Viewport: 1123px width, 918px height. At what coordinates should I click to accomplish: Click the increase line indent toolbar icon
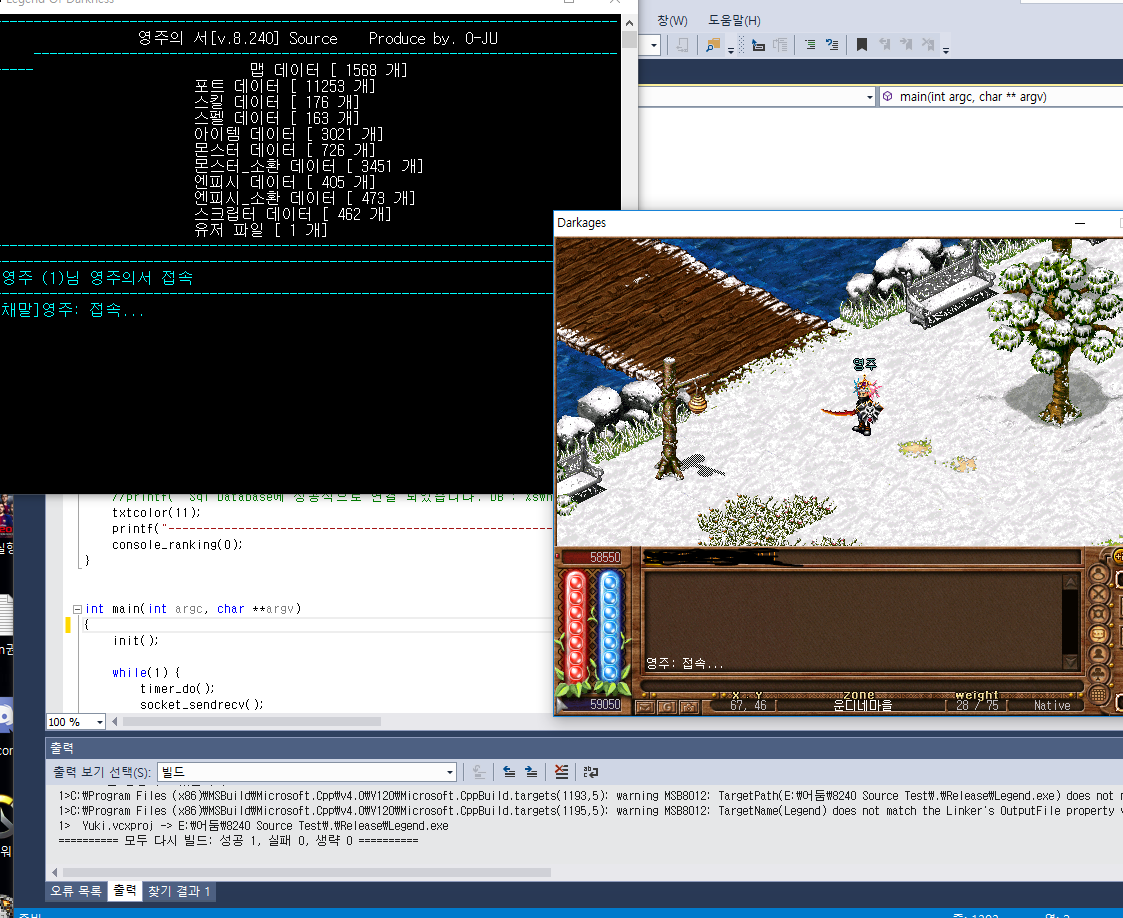[810, 45]
